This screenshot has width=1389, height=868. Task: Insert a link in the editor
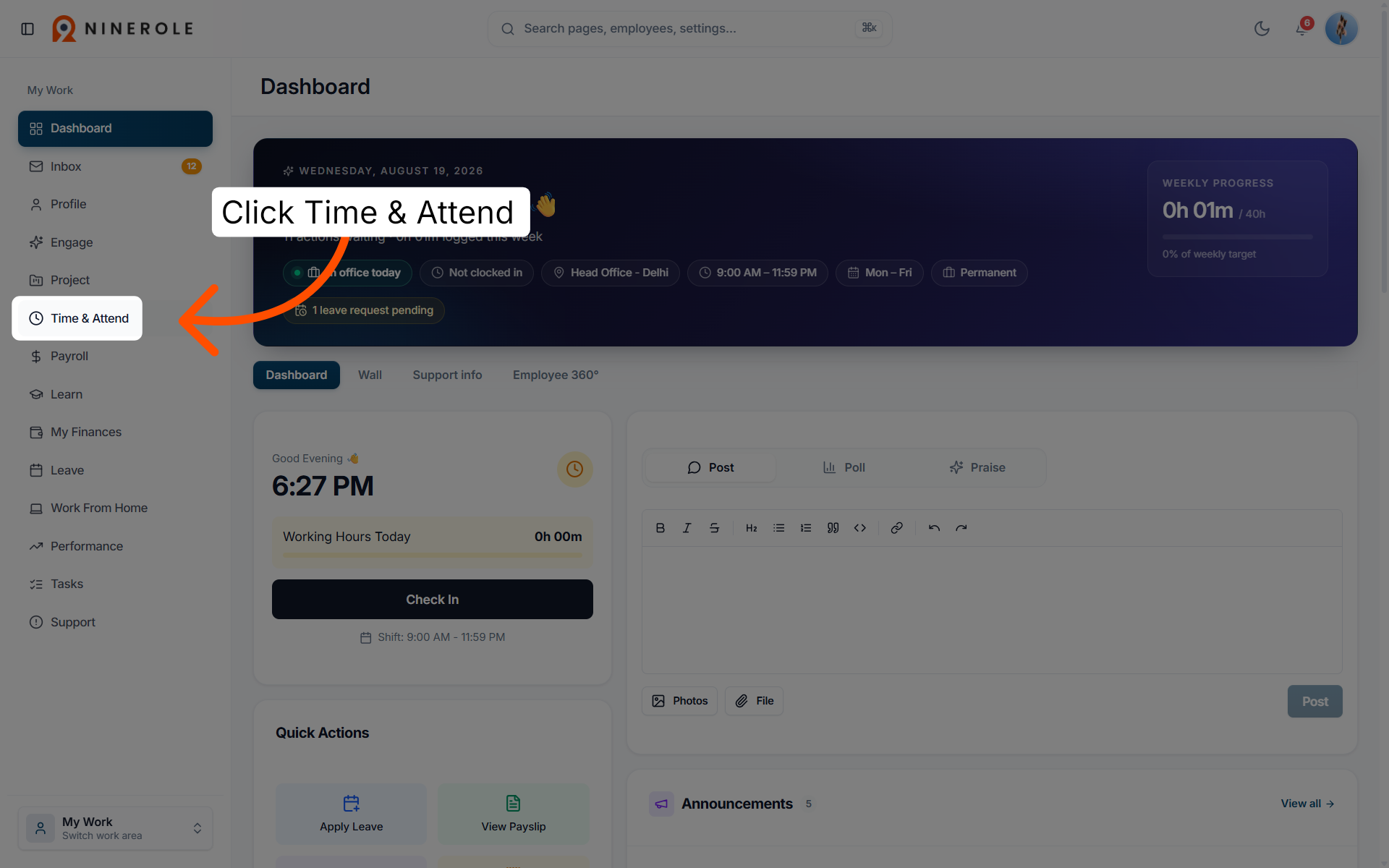point(896,528)
